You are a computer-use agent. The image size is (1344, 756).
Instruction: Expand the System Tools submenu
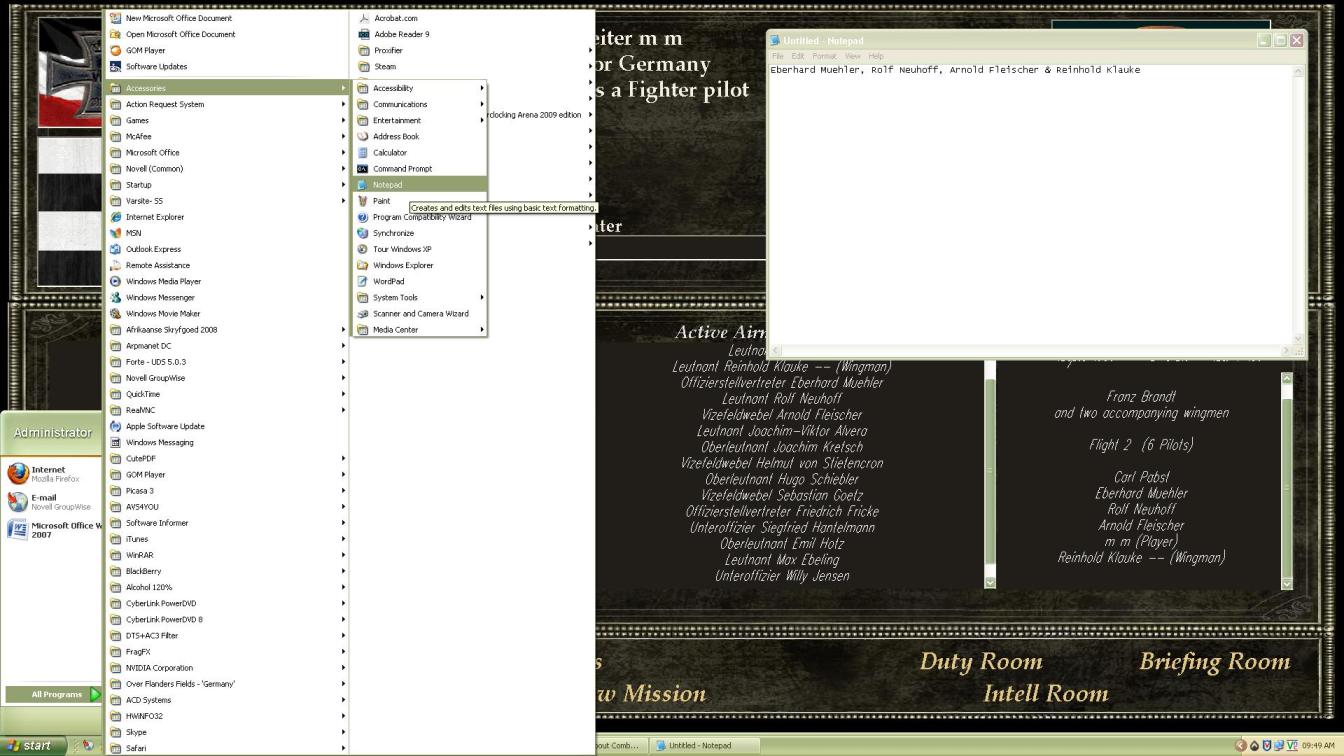[x=420, y=297]
